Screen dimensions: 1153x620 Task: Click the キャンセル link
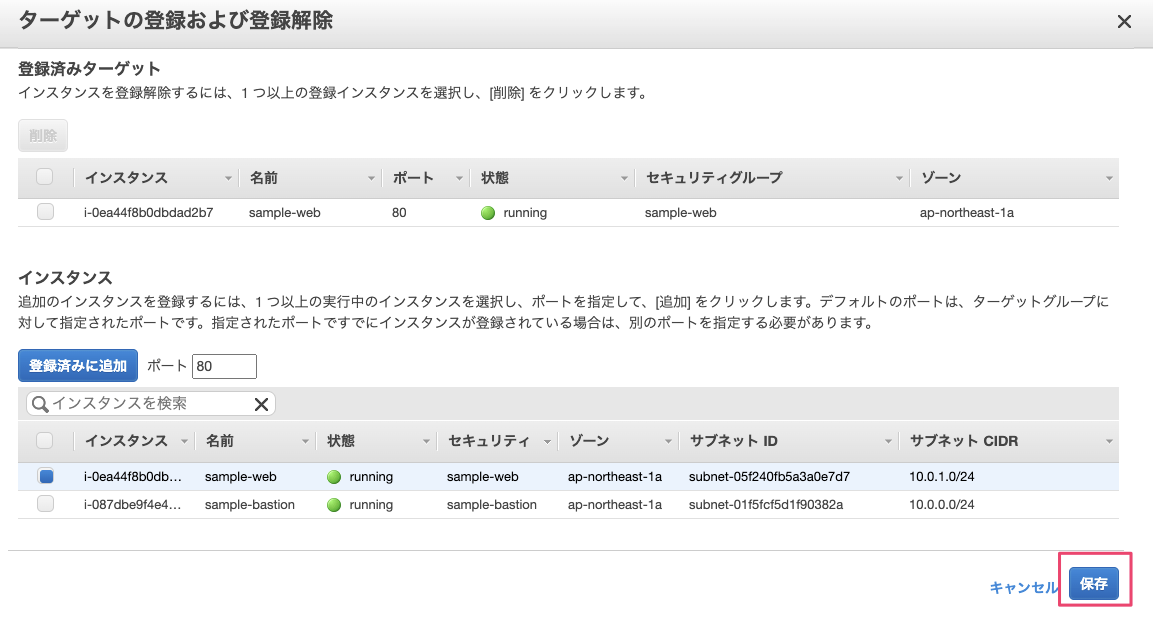[1023, 587]
